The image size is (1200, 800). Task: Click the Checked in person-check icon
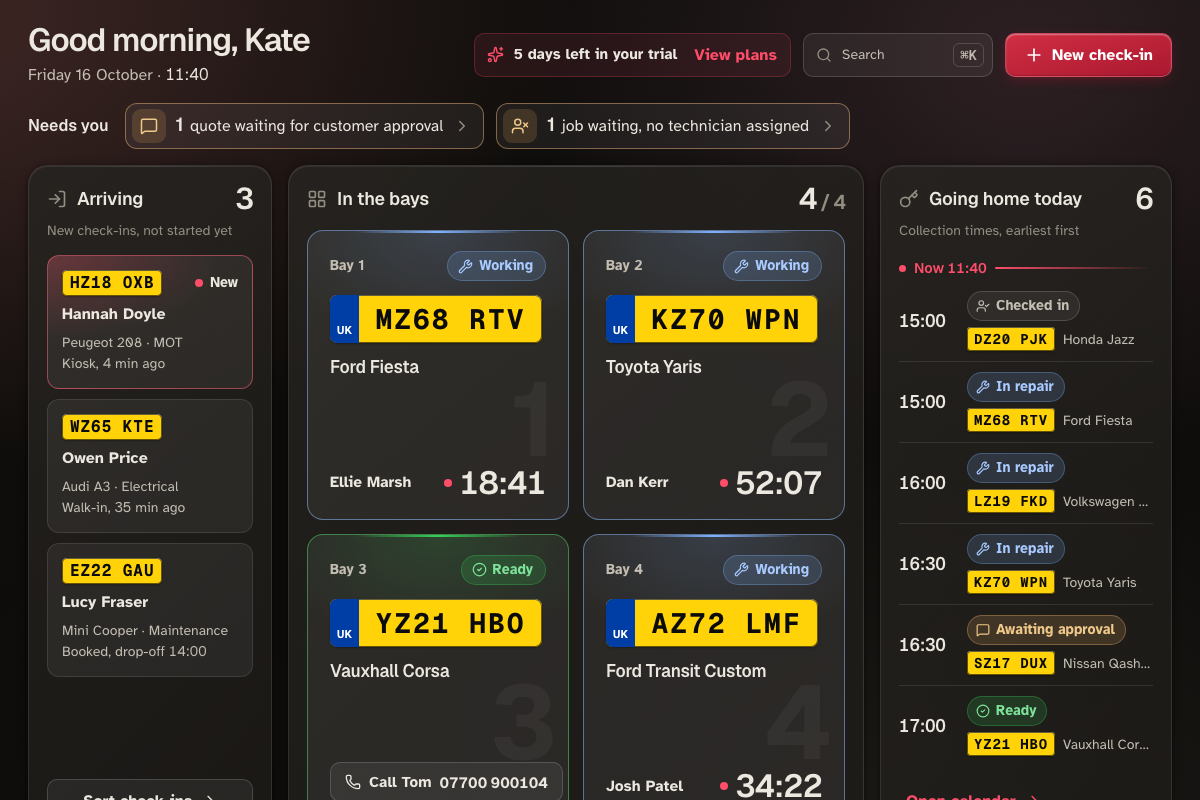click(x=983, y=306)
